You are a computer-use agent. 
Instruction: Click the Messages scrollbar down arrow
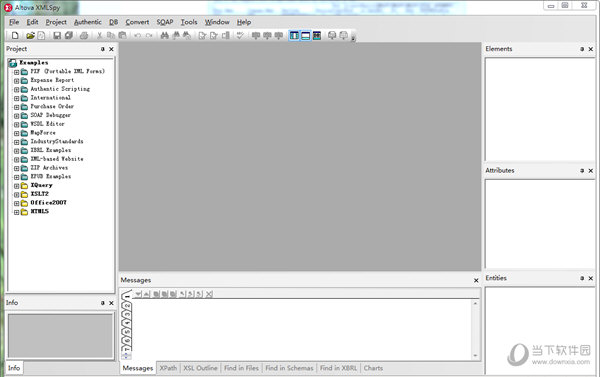click(475, 356)
